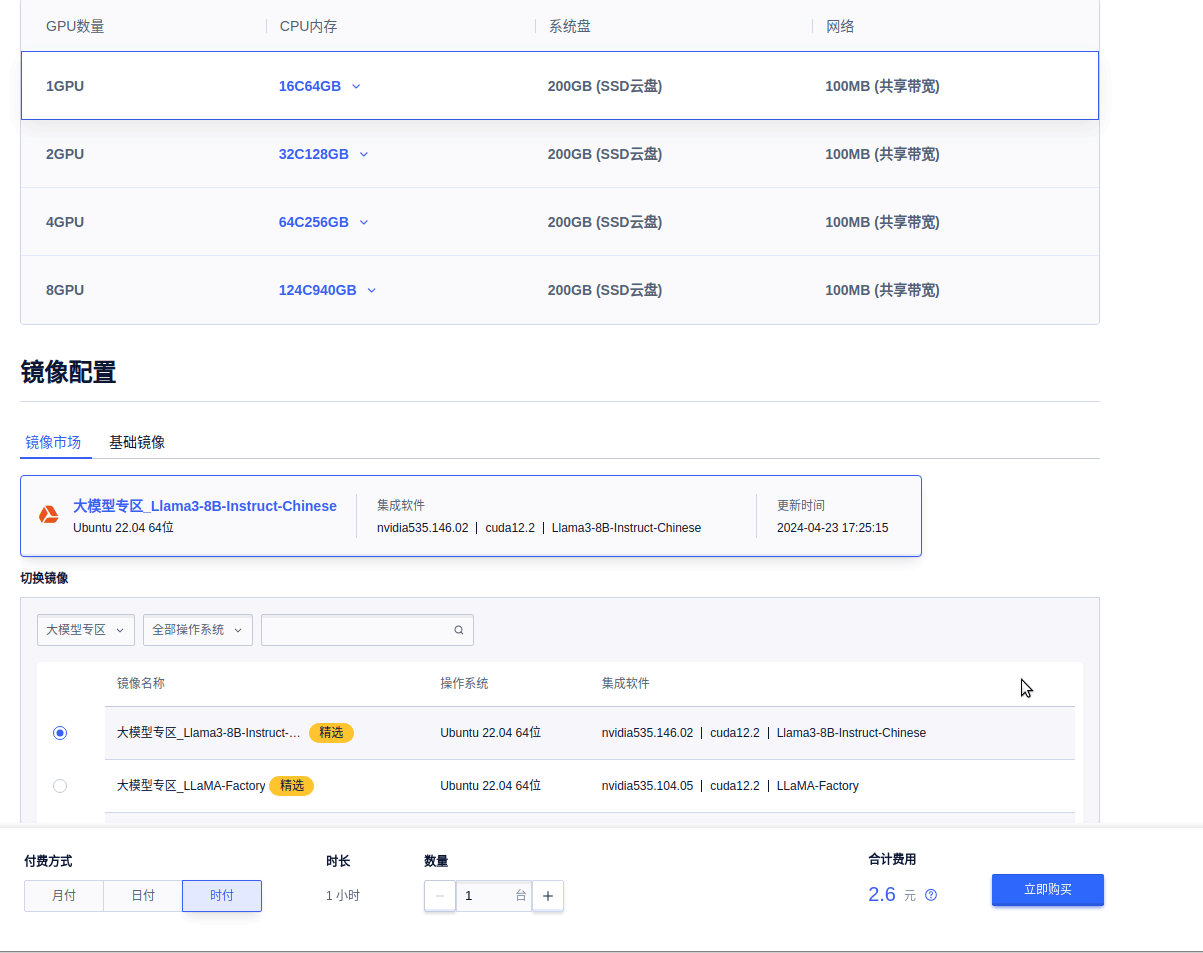The height and width of the screenshot is (953, 1203).
Task: Select 月付 monthly payment option
Action: [x=63, y=895]
